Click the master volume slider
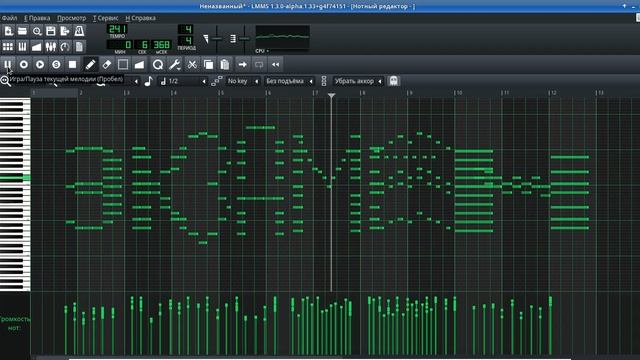The width and height of the screenshot is (640, 360). coord(217,39)
